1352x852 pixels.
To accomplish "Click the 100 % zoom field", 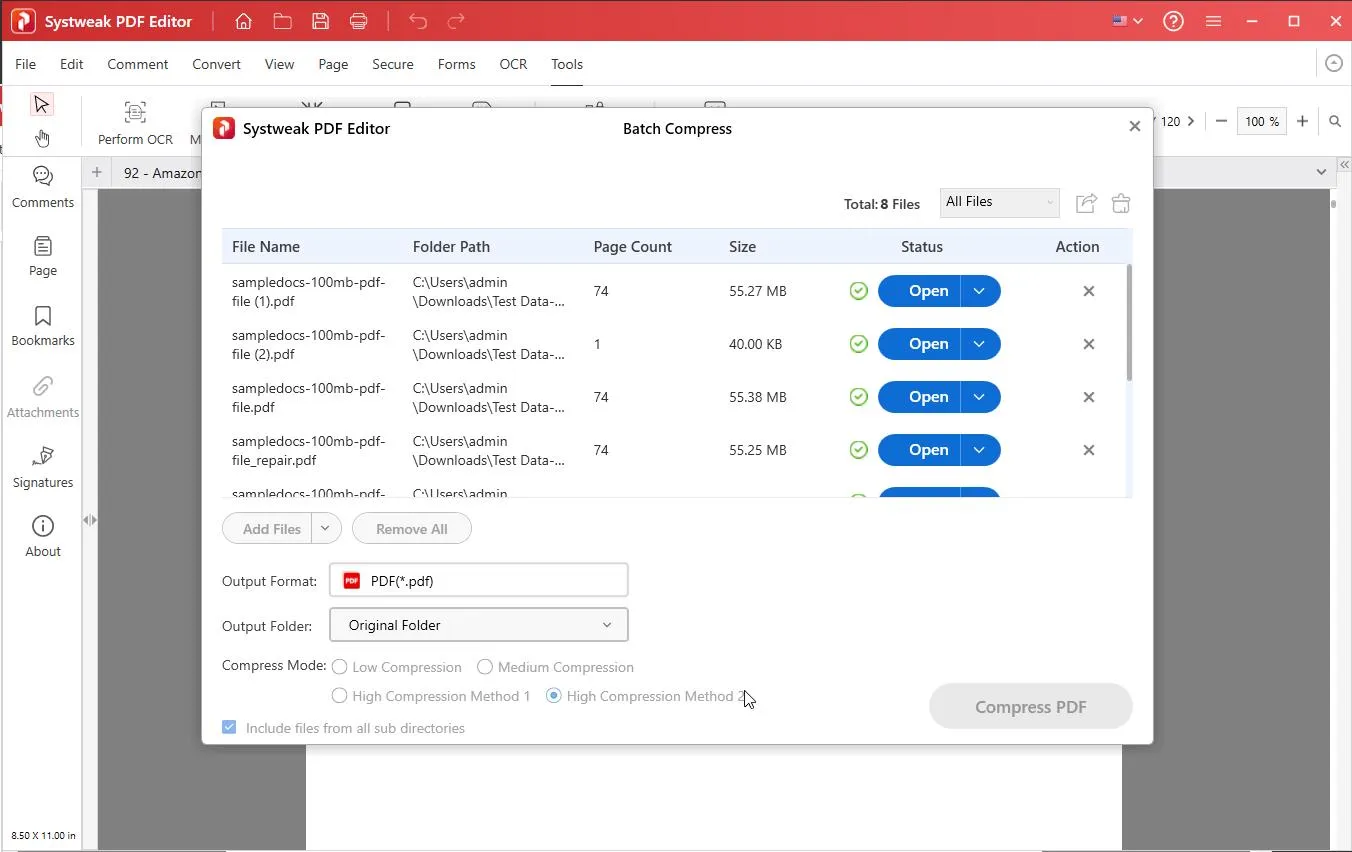I will click(x=1260, y=121).
